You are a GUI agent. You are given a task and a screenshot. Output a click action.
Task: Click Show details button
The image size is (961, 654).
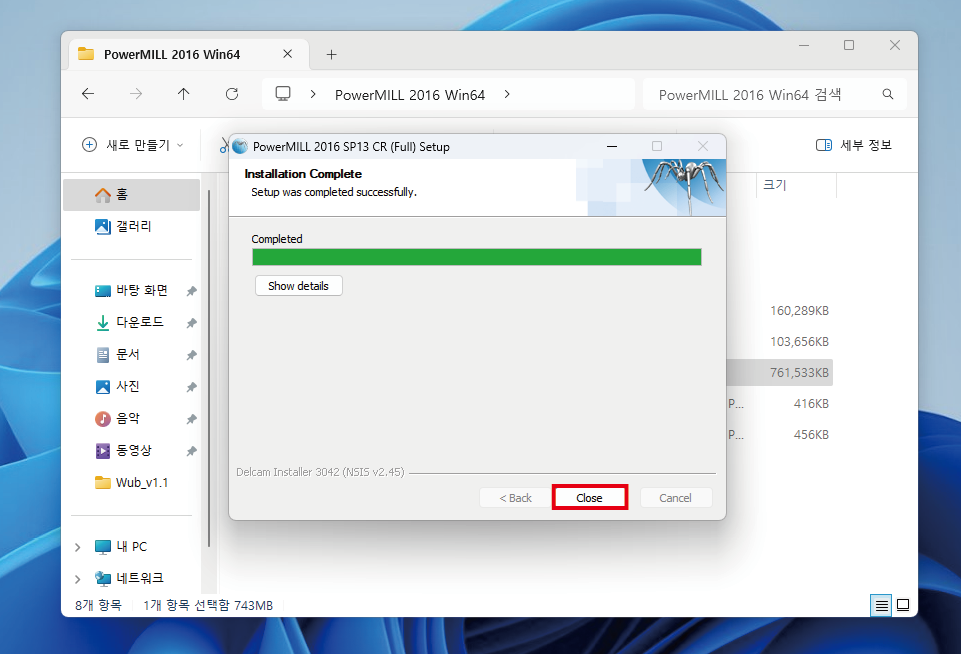click(298, 286)
